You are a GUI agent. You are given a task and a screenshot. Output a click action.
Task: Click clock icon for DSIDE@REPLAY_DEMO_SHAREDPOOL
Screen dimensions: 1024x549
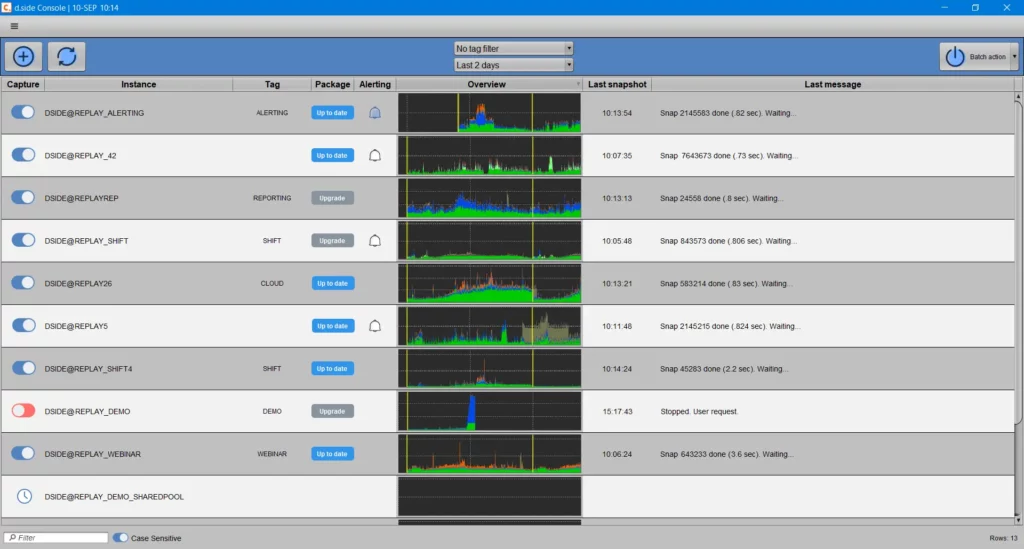(24, 496)
